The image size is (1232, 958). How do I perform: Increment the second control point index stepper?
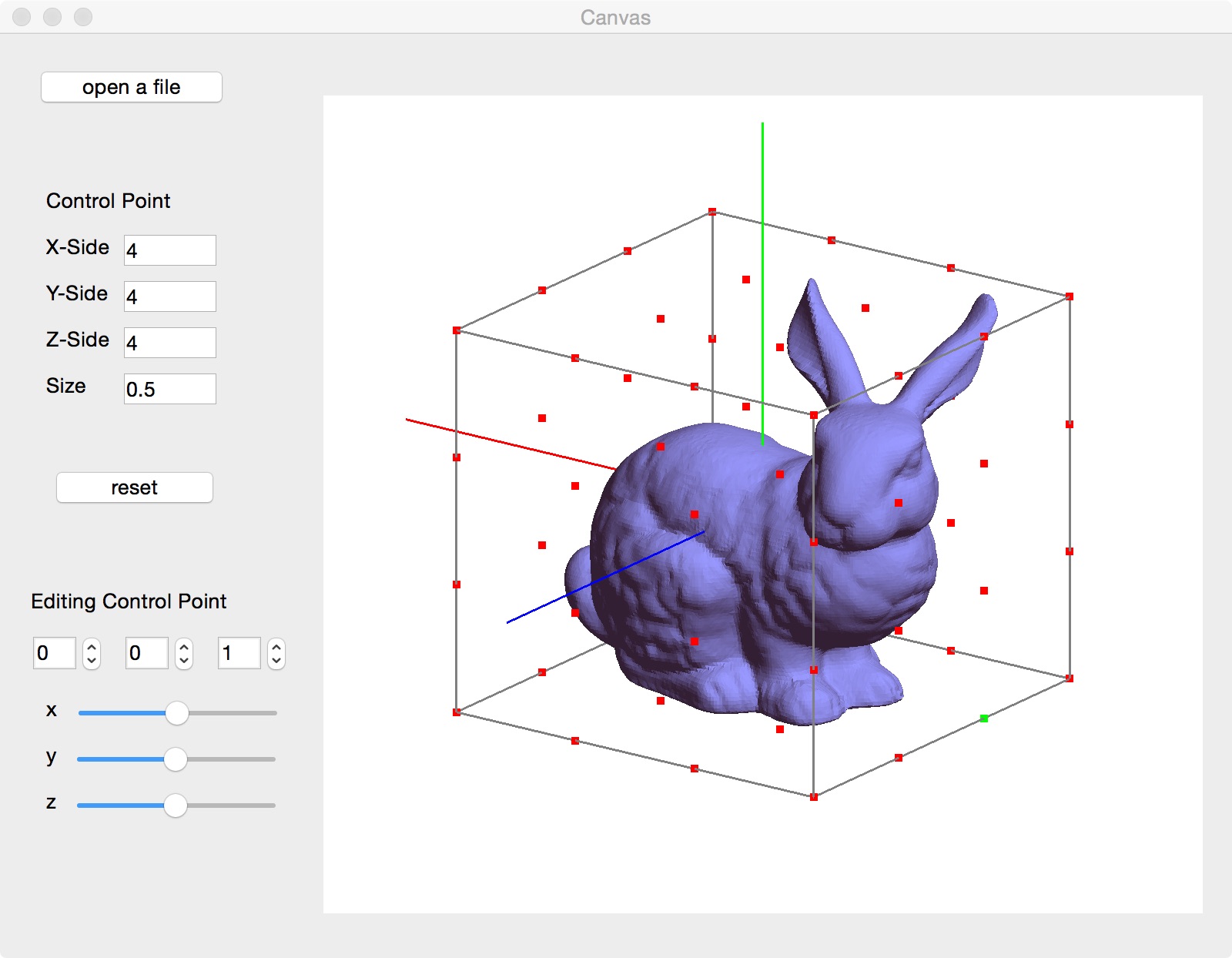click(184, 647)
